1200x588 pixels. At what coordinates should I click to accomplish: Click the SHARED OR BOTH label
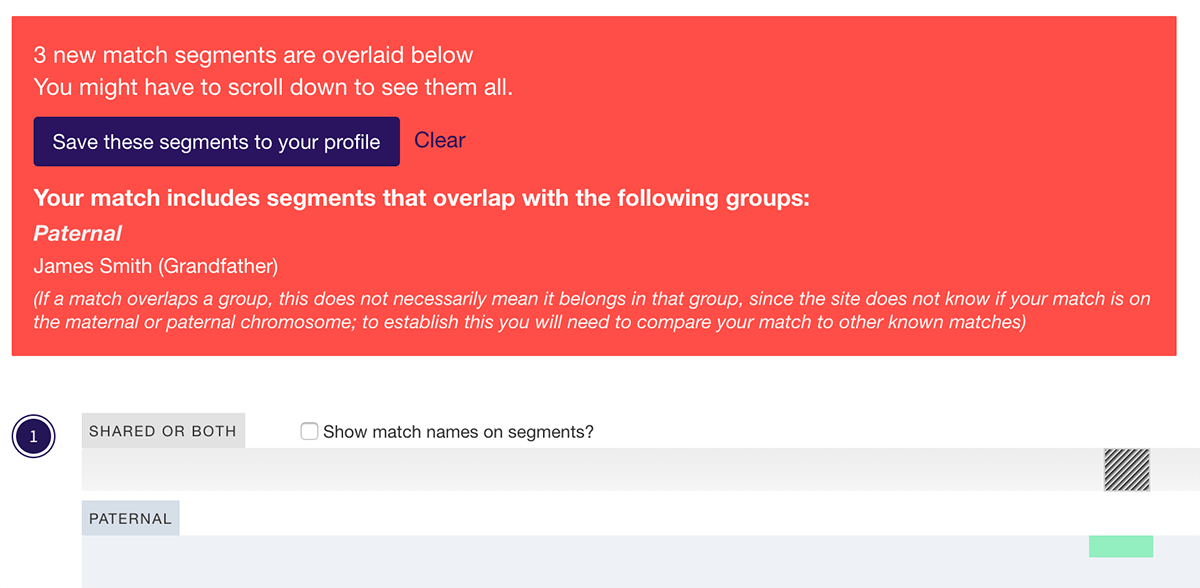163,431
